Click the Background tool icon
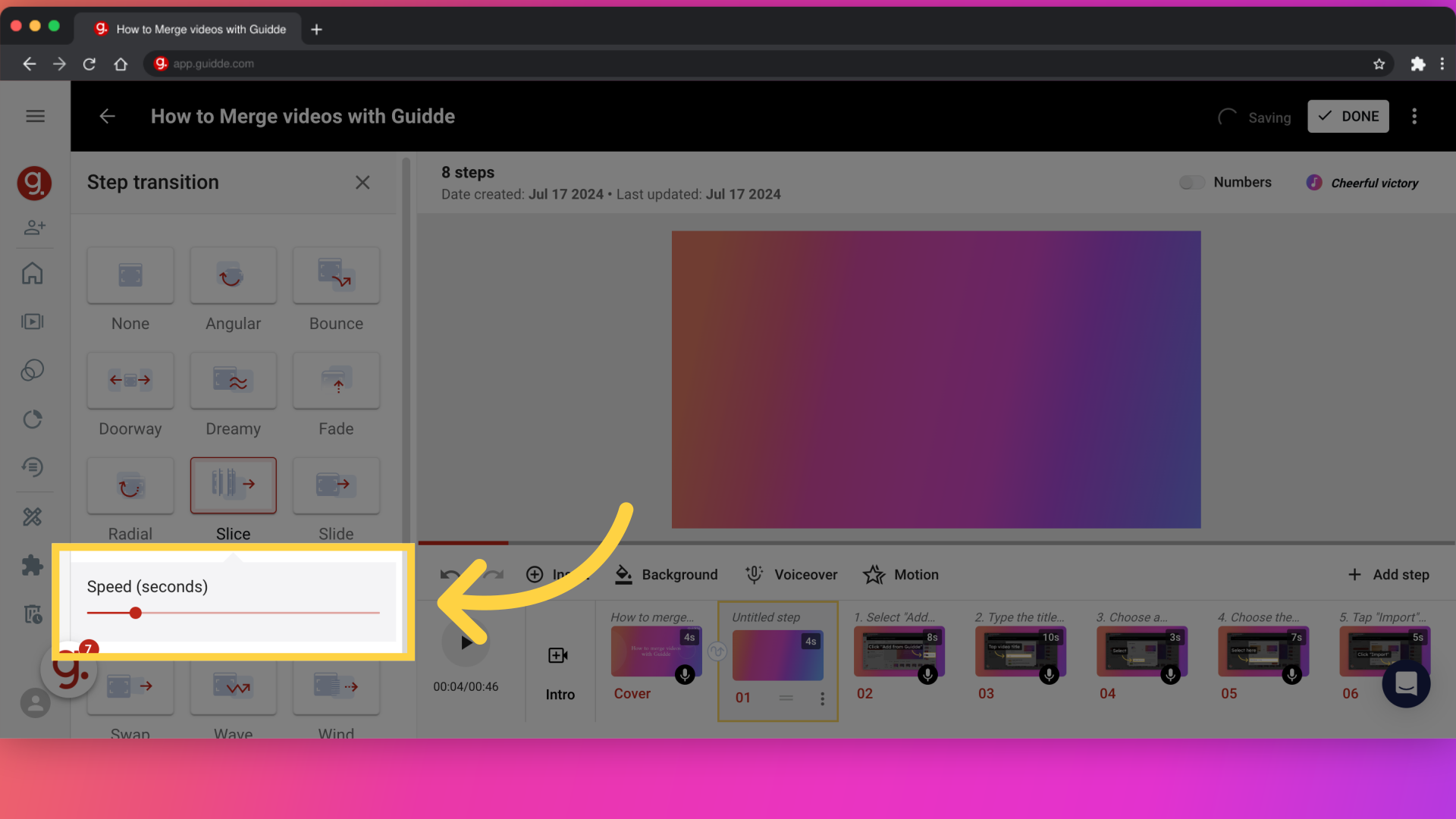This screenshot has height=819, width=1456. (623, 575)
